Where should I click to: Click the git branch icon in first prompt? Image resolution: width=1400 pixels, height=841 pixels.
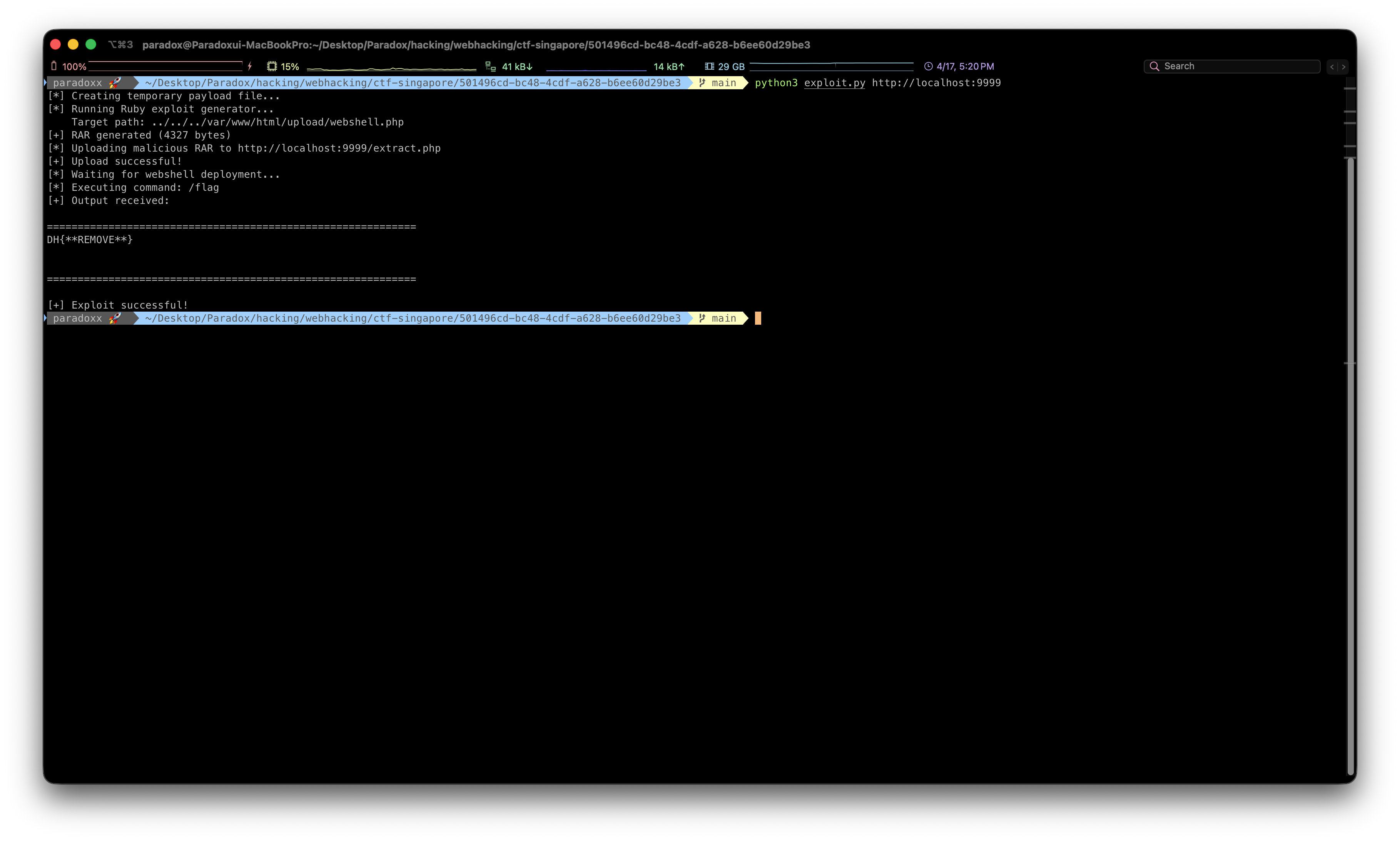coord(702,83)
